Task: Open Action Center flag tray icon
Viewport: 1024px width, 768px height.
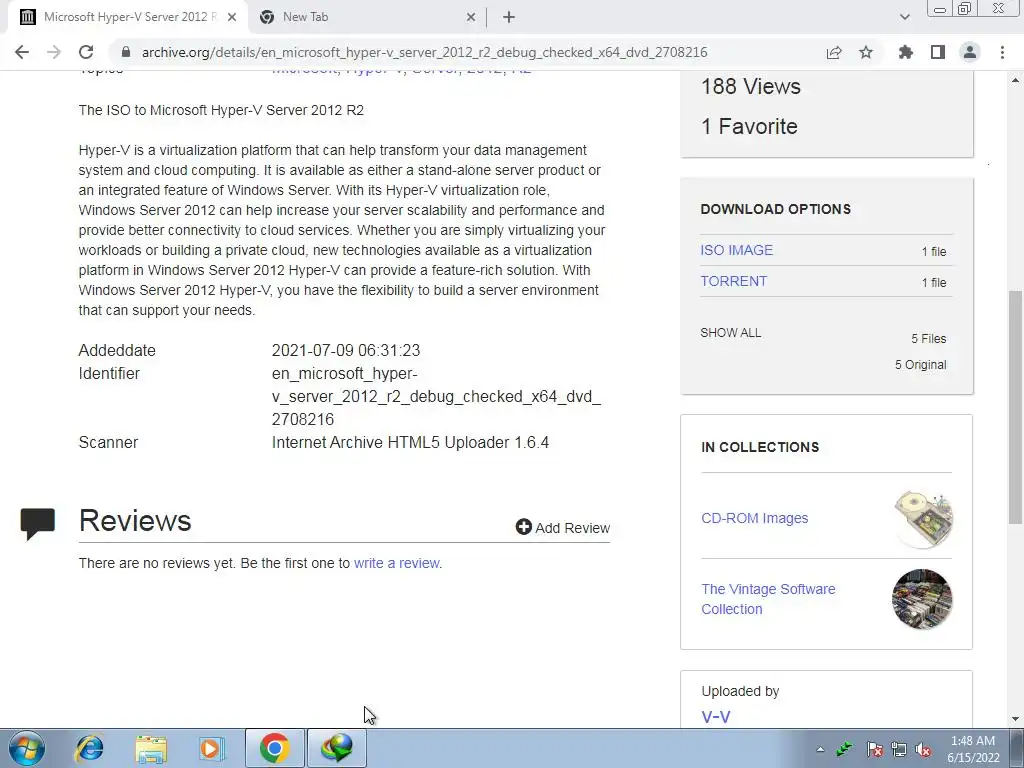Action: [x=874, y=749]
